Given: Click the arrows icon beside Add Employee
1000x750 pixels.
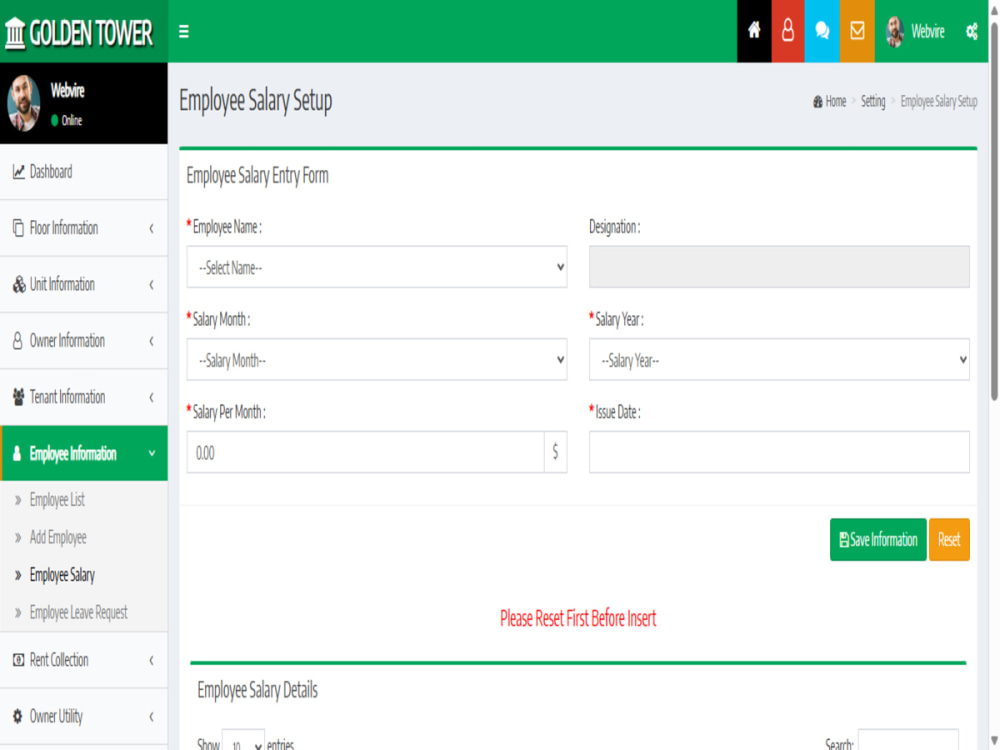Looking at the screenshot, I should pos(18,538).
